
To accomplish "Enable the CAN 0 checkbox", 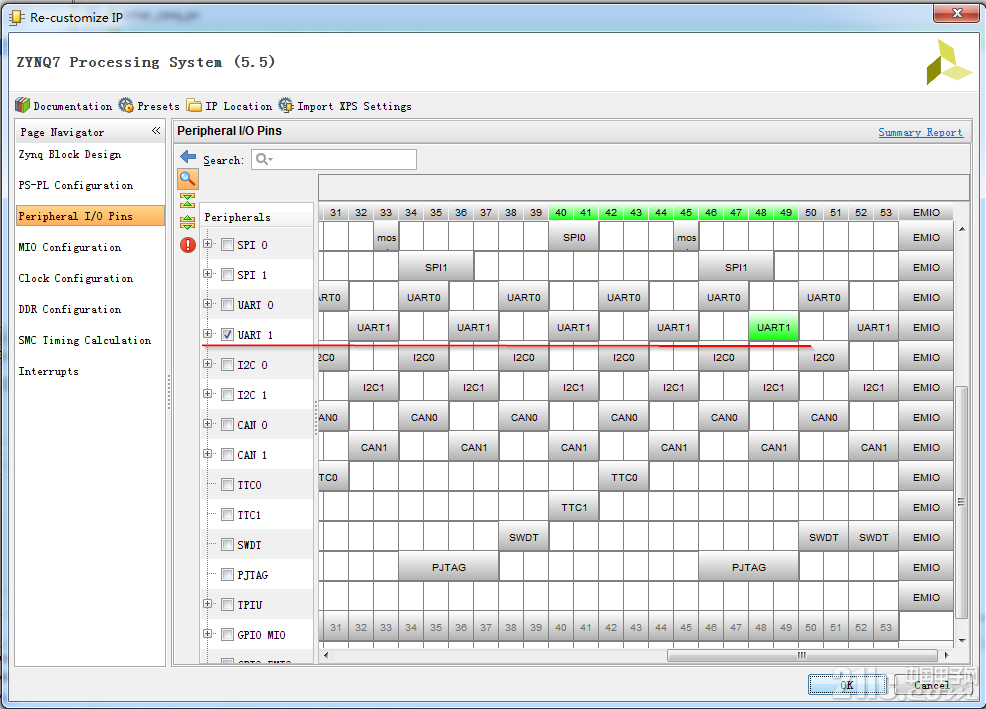I will pos(228,425).
